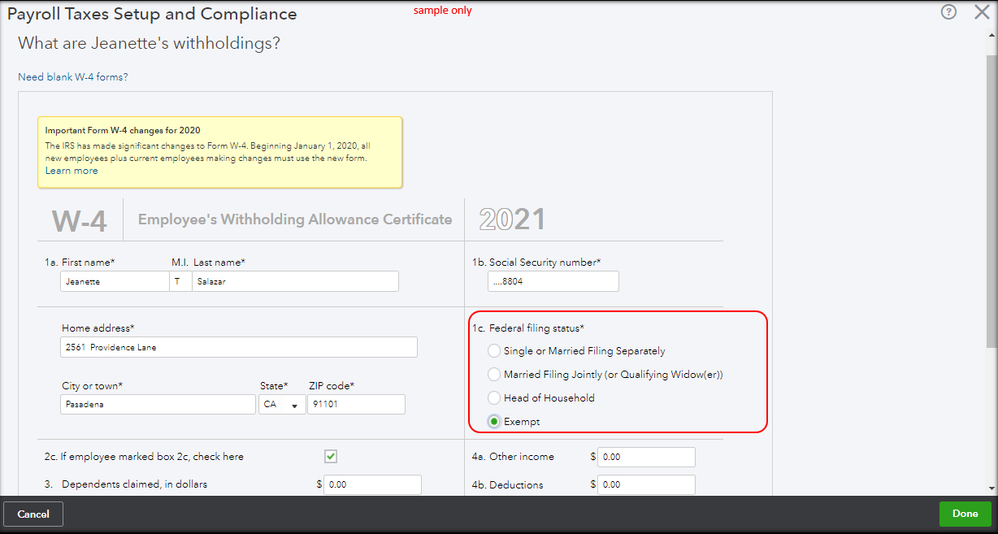Edit the 4b Deductions amount
This screenshot has height=534, width=998.
point(646,484)
